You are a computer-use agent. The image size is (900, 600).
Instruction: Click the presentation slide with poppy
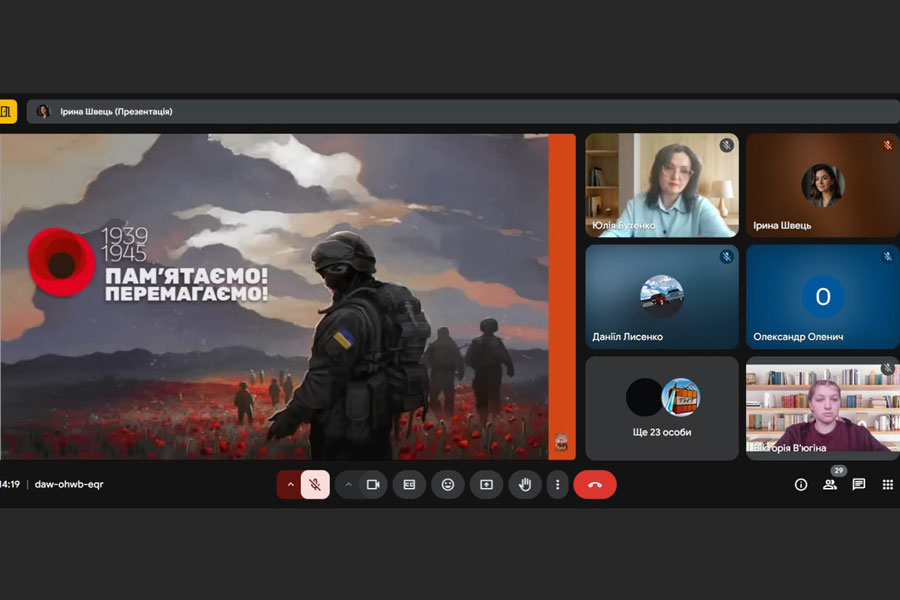(287, 296)
